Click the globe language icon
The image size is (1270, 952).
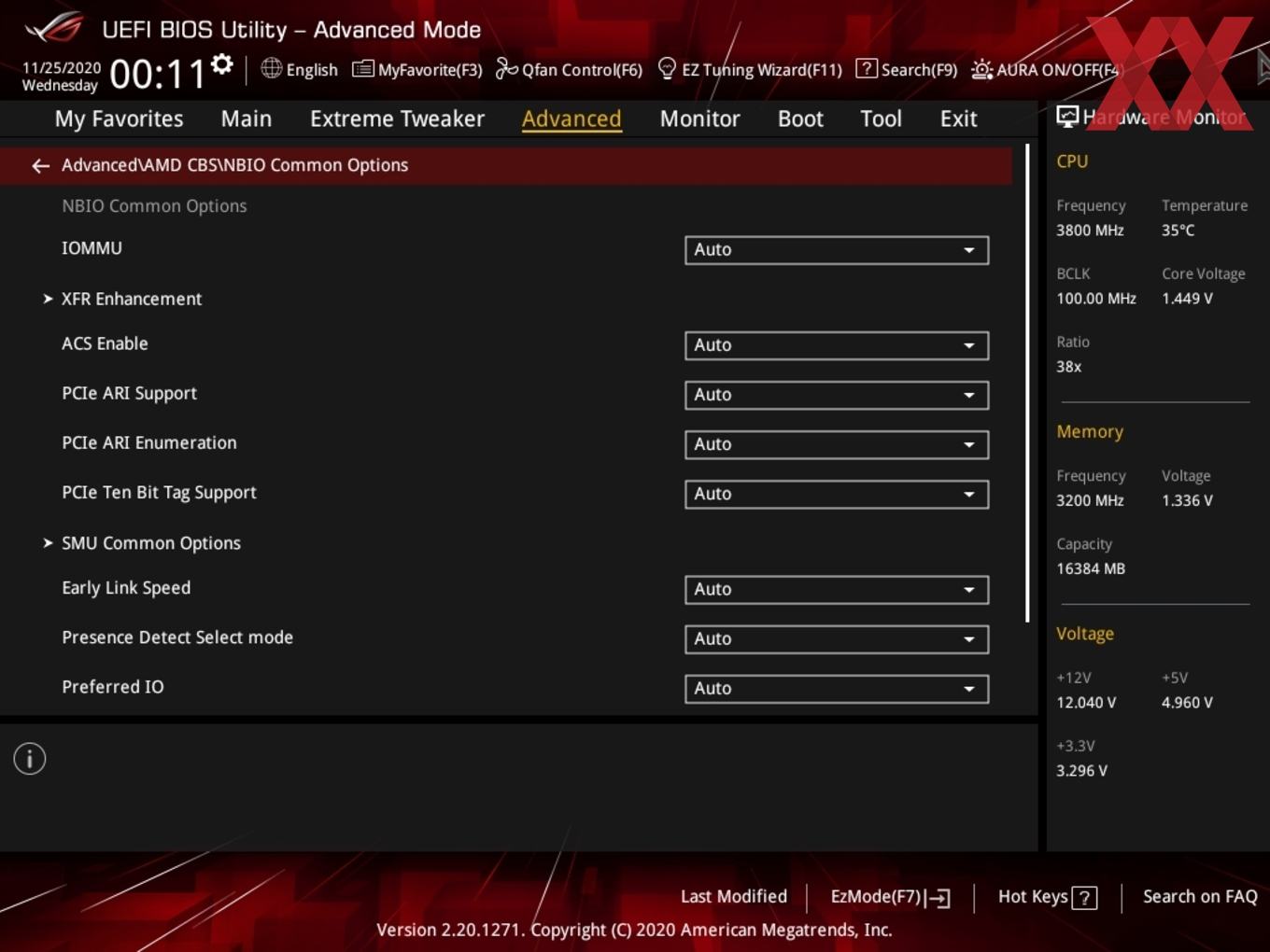pyautogui.click(x=271, y=68)
